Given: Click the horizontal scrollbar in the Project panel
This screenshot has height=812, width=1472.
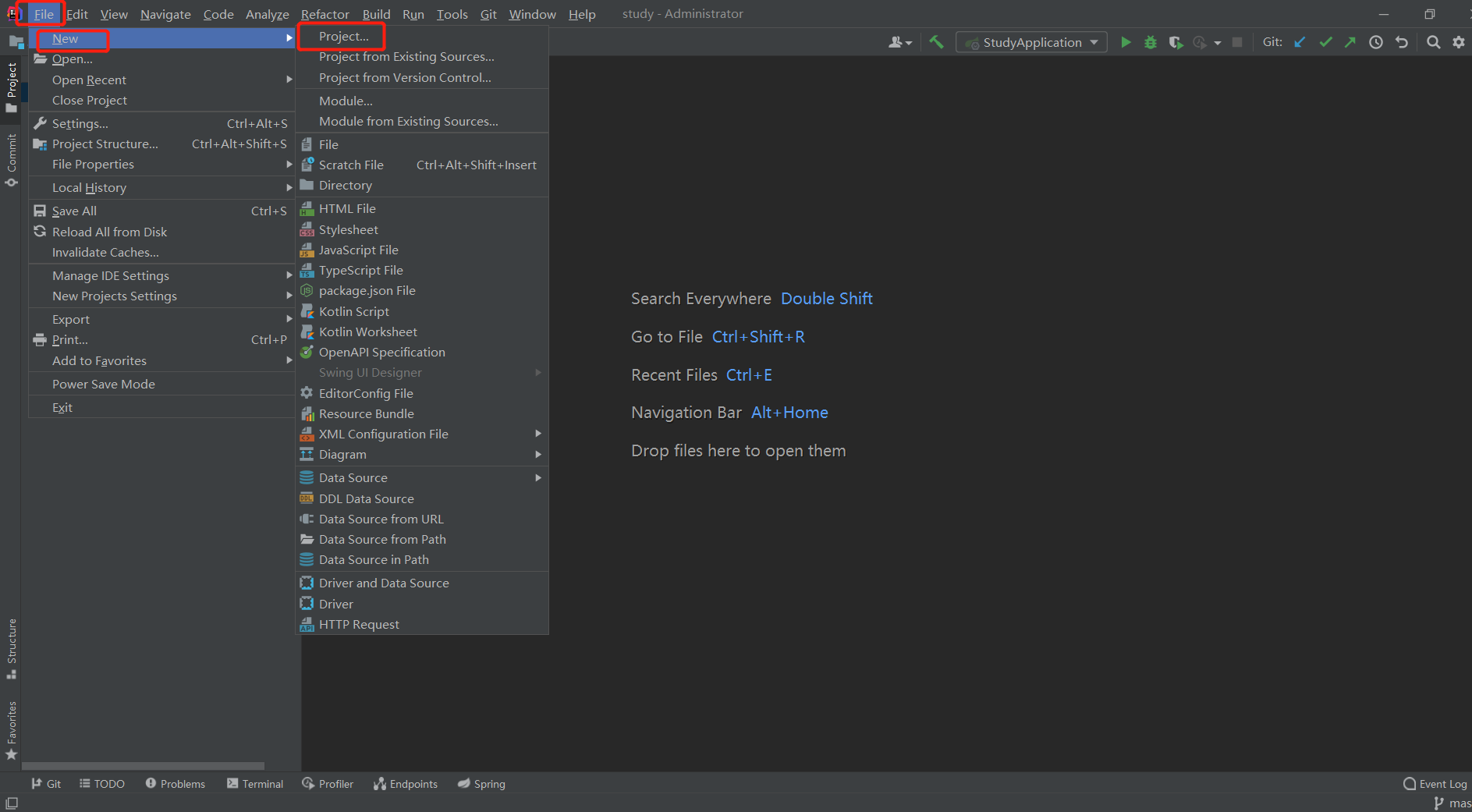Looking at the screenshot, I should click(x=144, y=766).
